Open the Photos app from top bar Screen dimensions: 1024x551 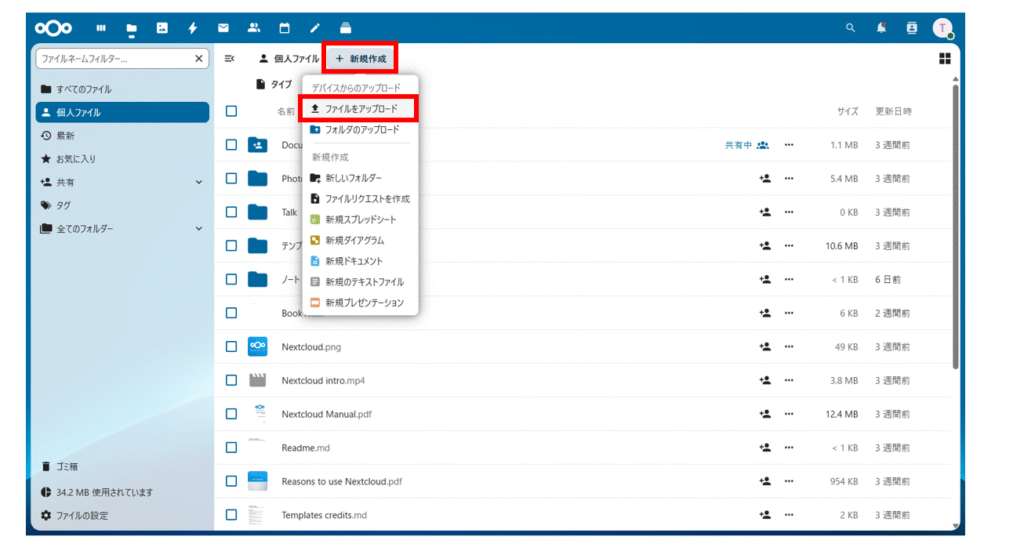coord(162,28)
